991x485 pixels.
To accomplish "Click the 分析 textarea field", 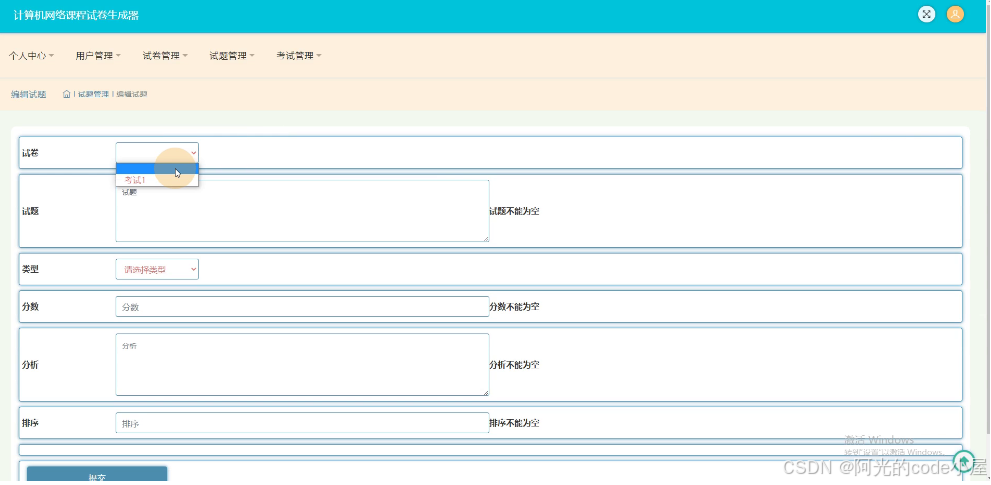I will click(x=302, y=365).
